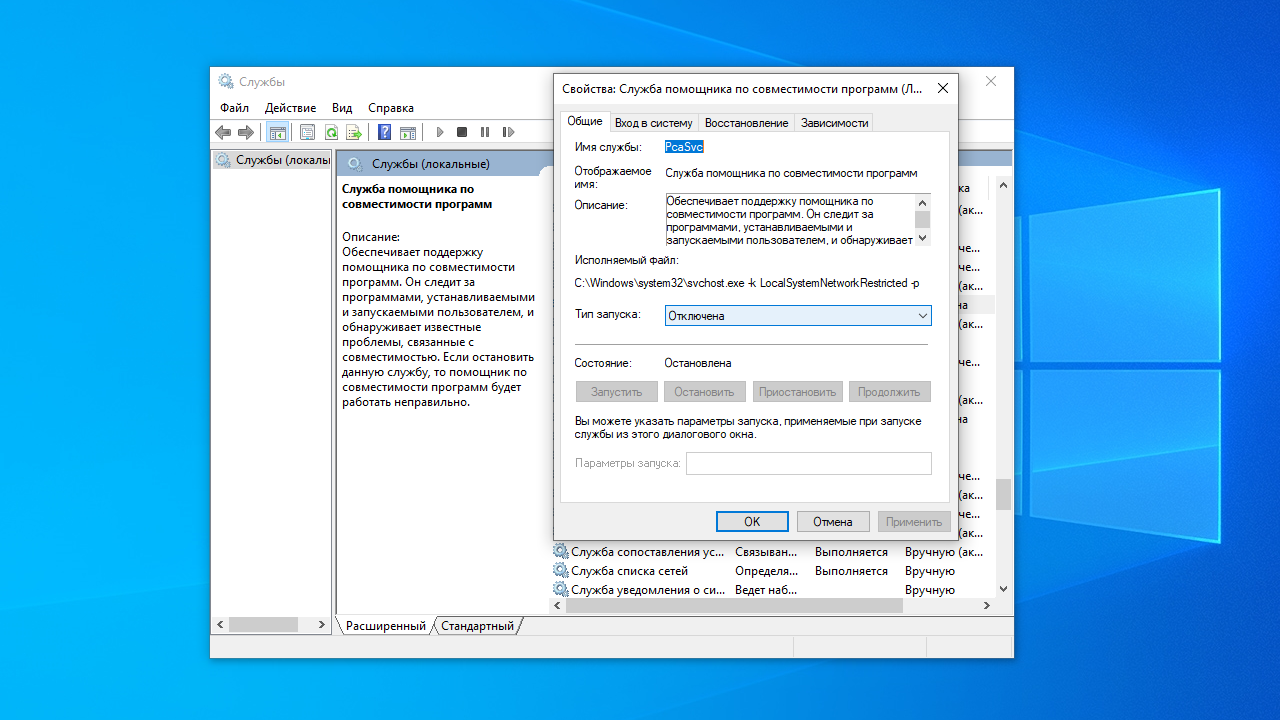1280x720 pixels.
Task: Click the executable path text svchost.exe
Action: point(747,283)
